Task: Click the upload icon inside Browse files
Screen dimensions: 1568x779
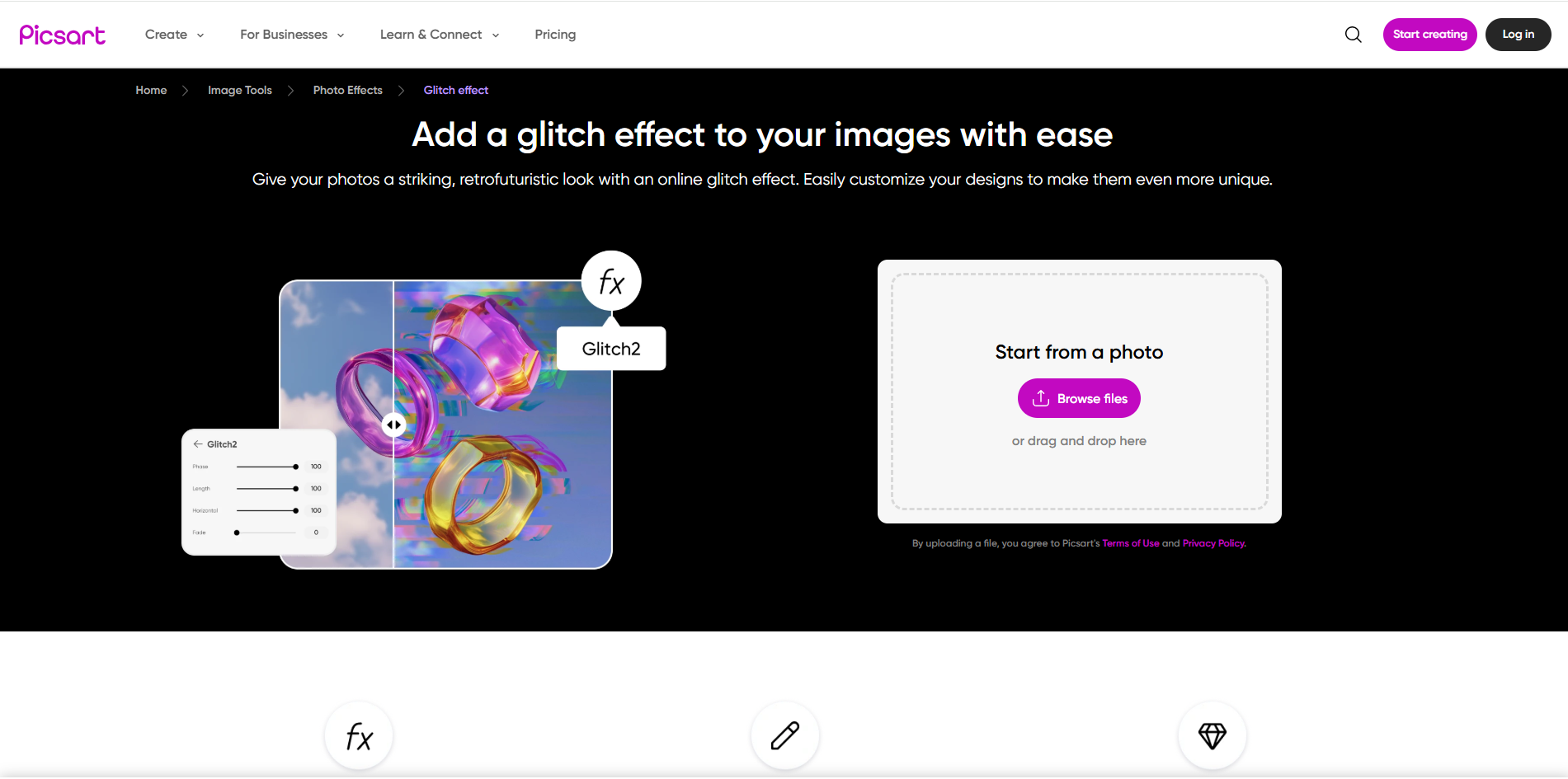Action: (1041, 397)
